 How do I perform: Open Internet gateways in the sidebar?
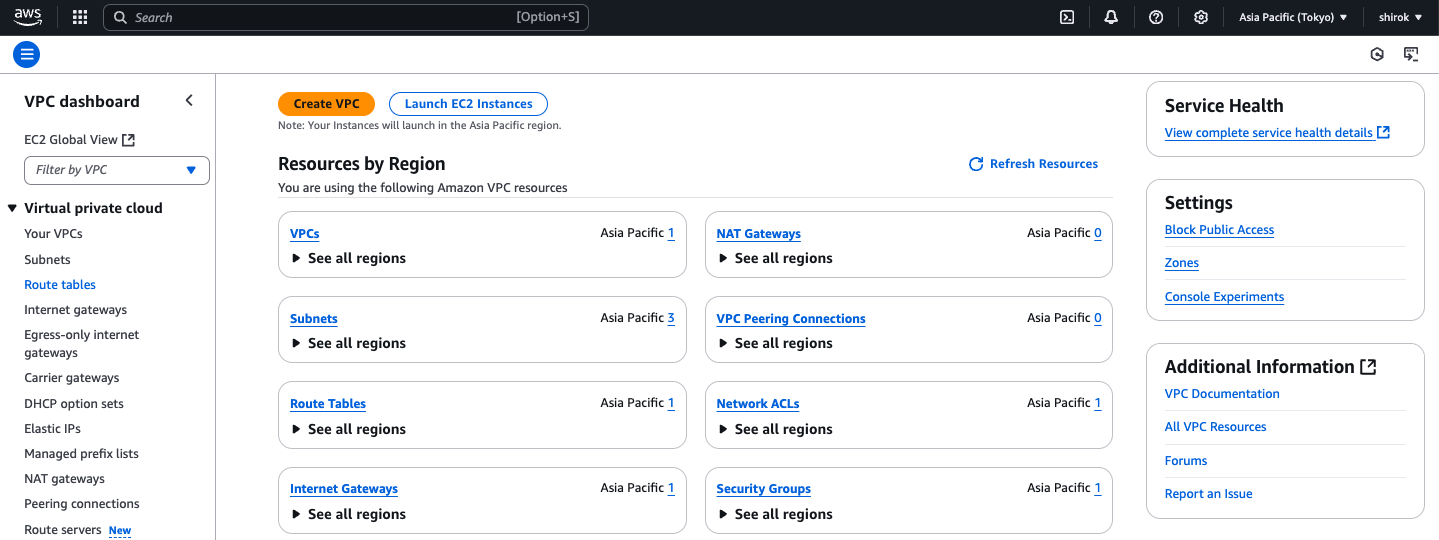click(75, 310)
